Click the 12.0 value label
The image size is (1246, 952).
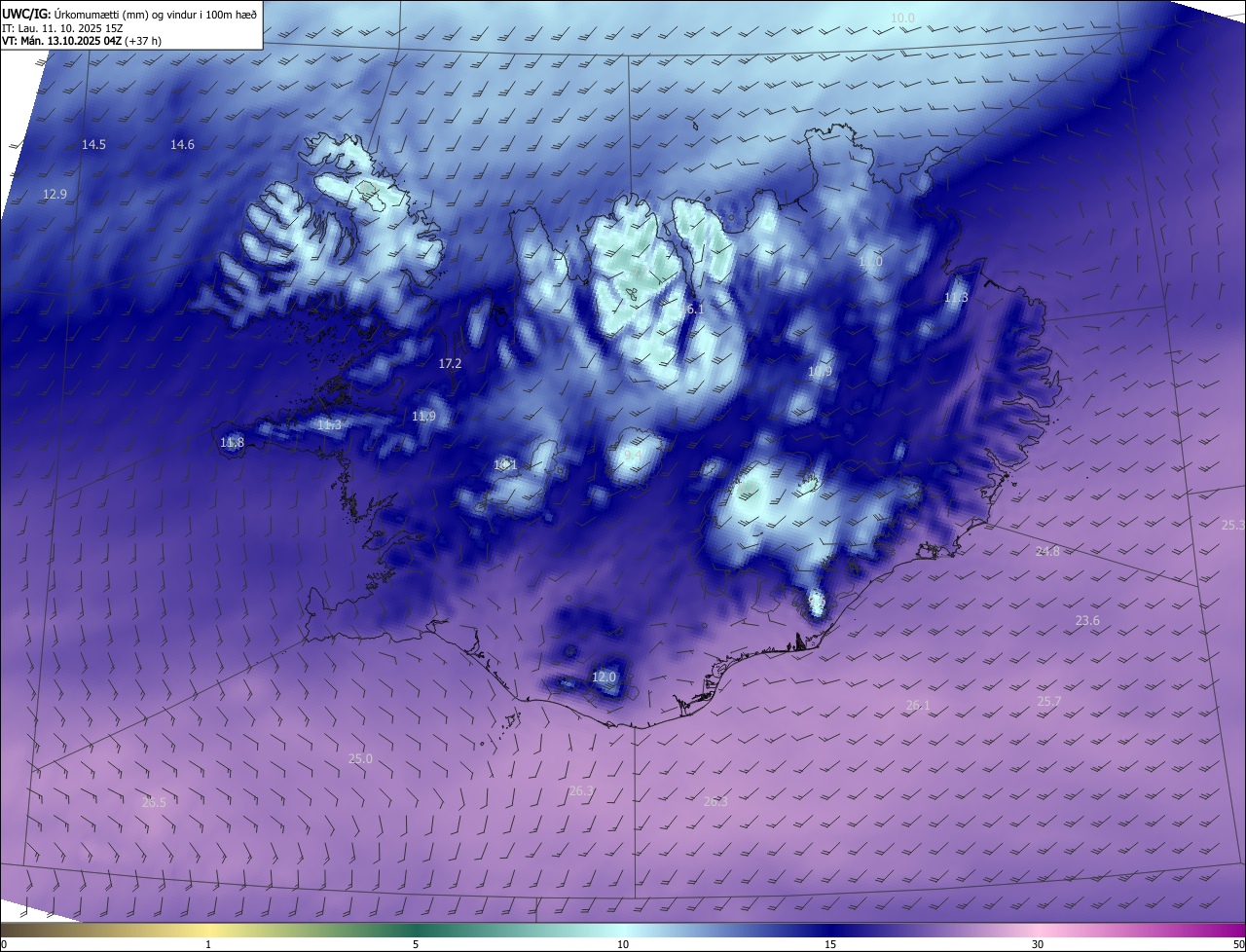coord(605,677)
